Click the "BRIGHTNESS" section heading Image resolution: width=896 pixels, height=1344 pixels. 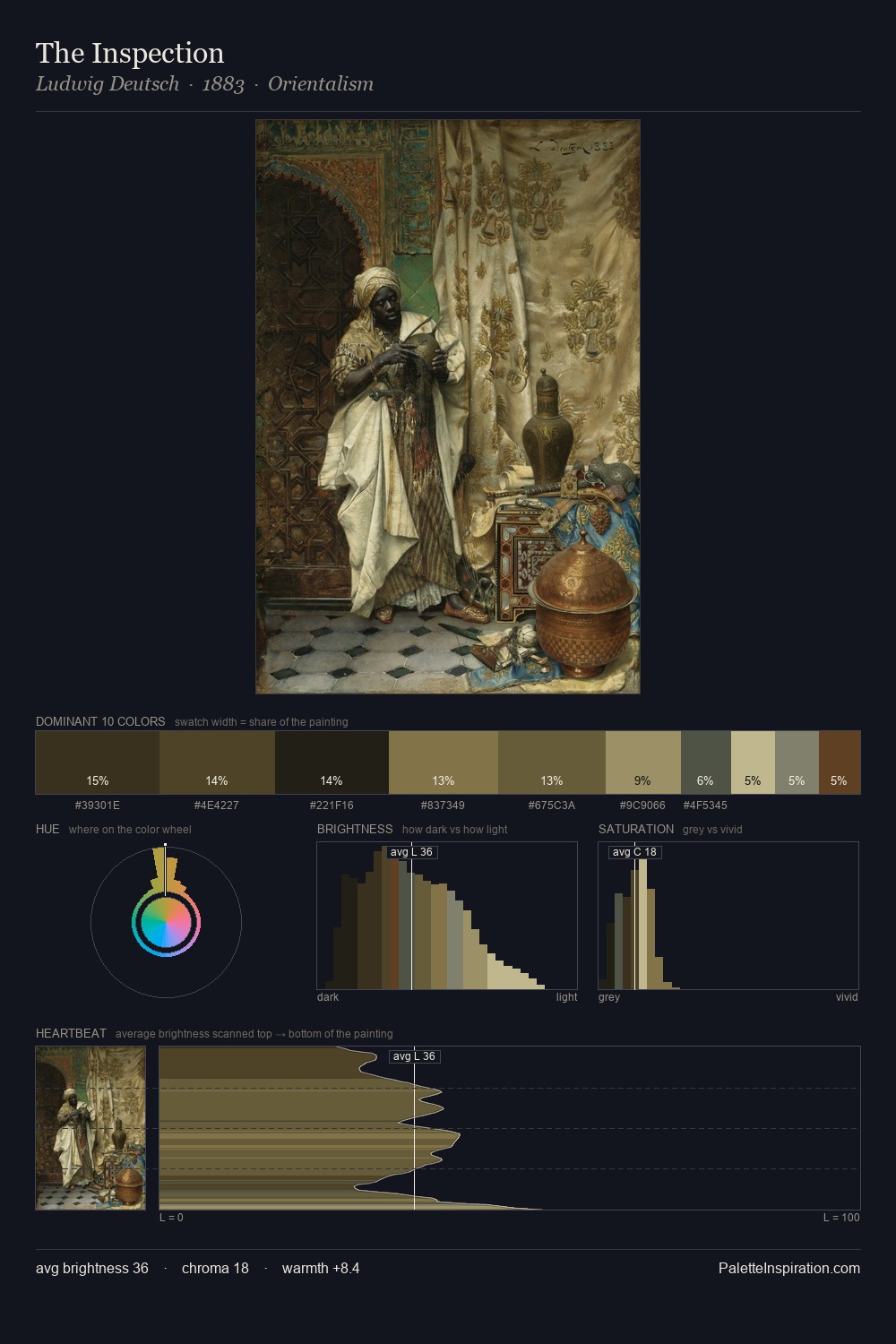[x=355, y=829]
